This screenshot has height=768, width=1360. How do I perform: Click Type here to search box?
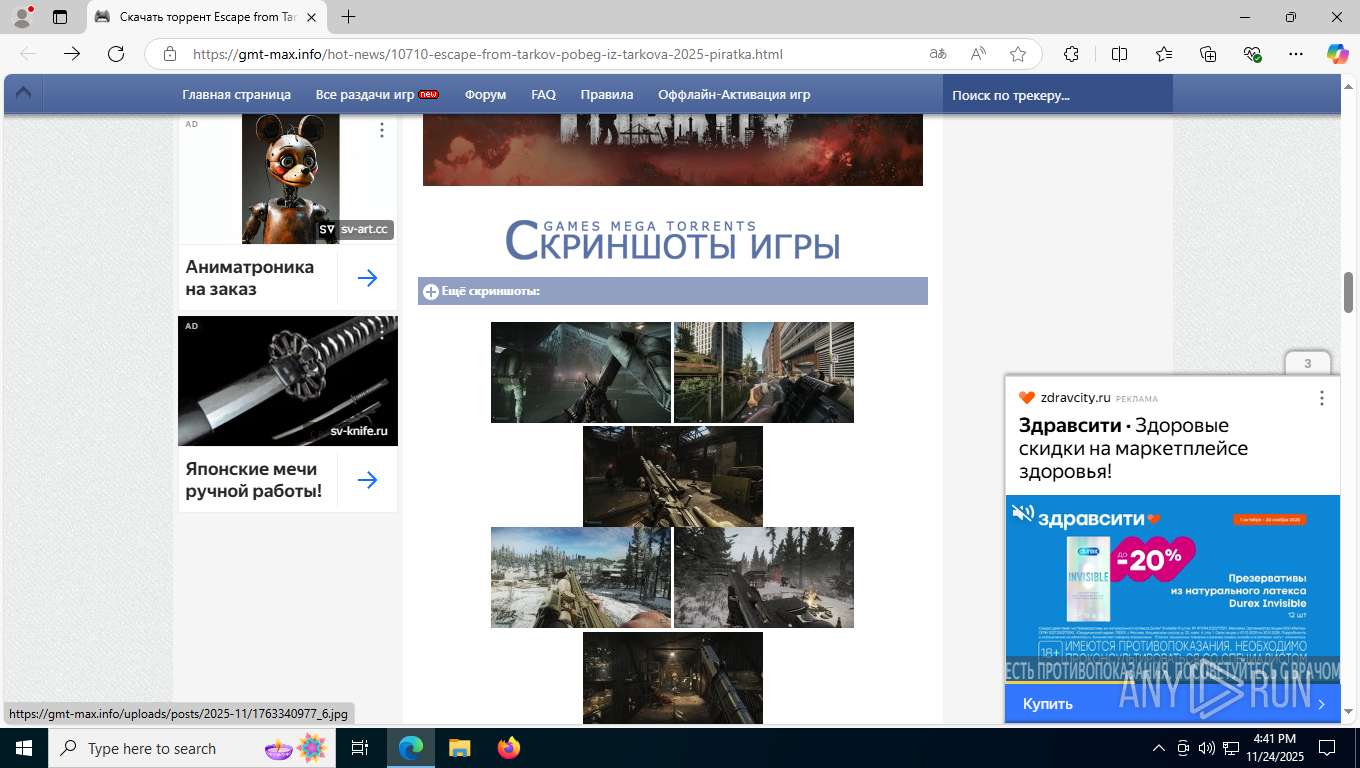pyautogui.click(x=192, y=748)
